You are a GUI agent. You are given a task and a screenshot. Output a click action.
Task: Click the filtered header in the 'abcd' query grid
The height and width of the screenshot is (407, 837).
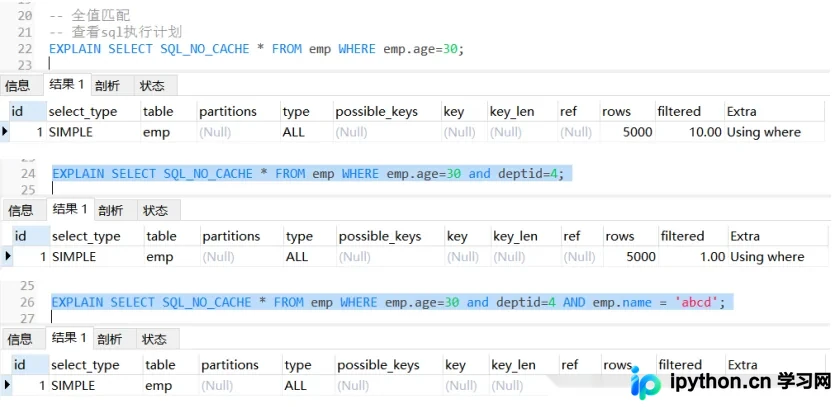(680, 365)
